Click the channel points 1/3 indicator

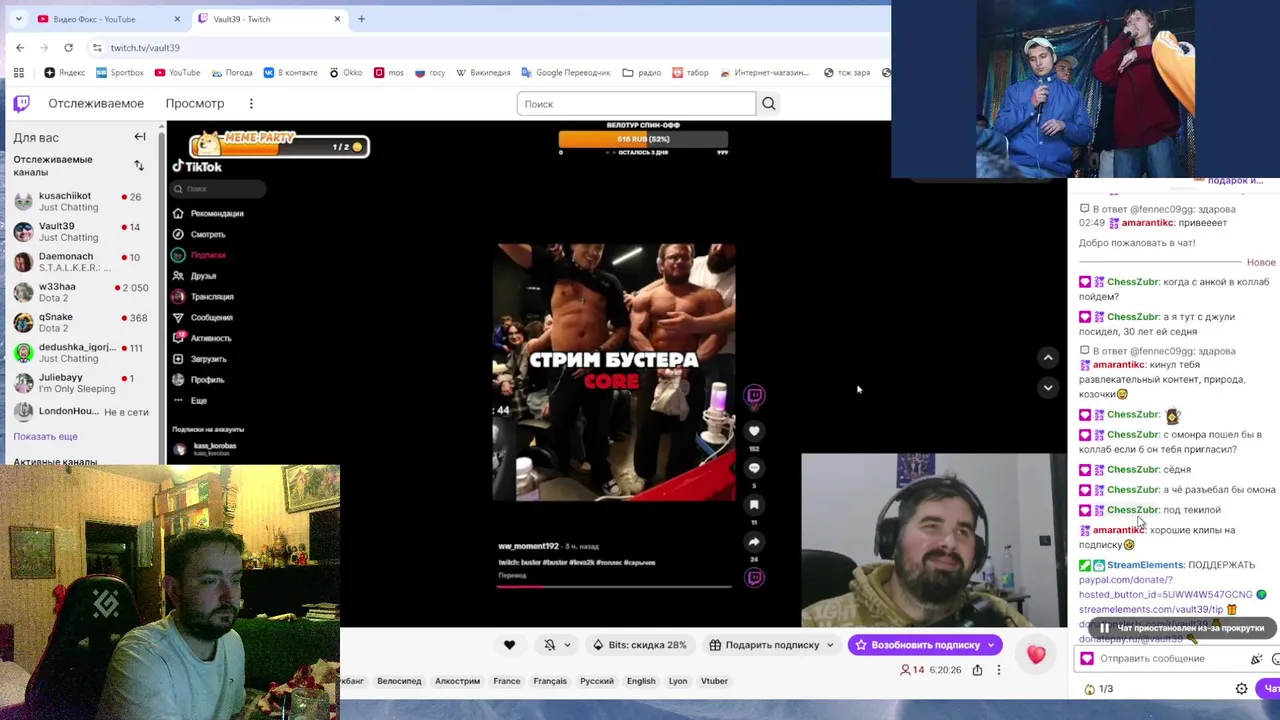[x=1098, y=689]
